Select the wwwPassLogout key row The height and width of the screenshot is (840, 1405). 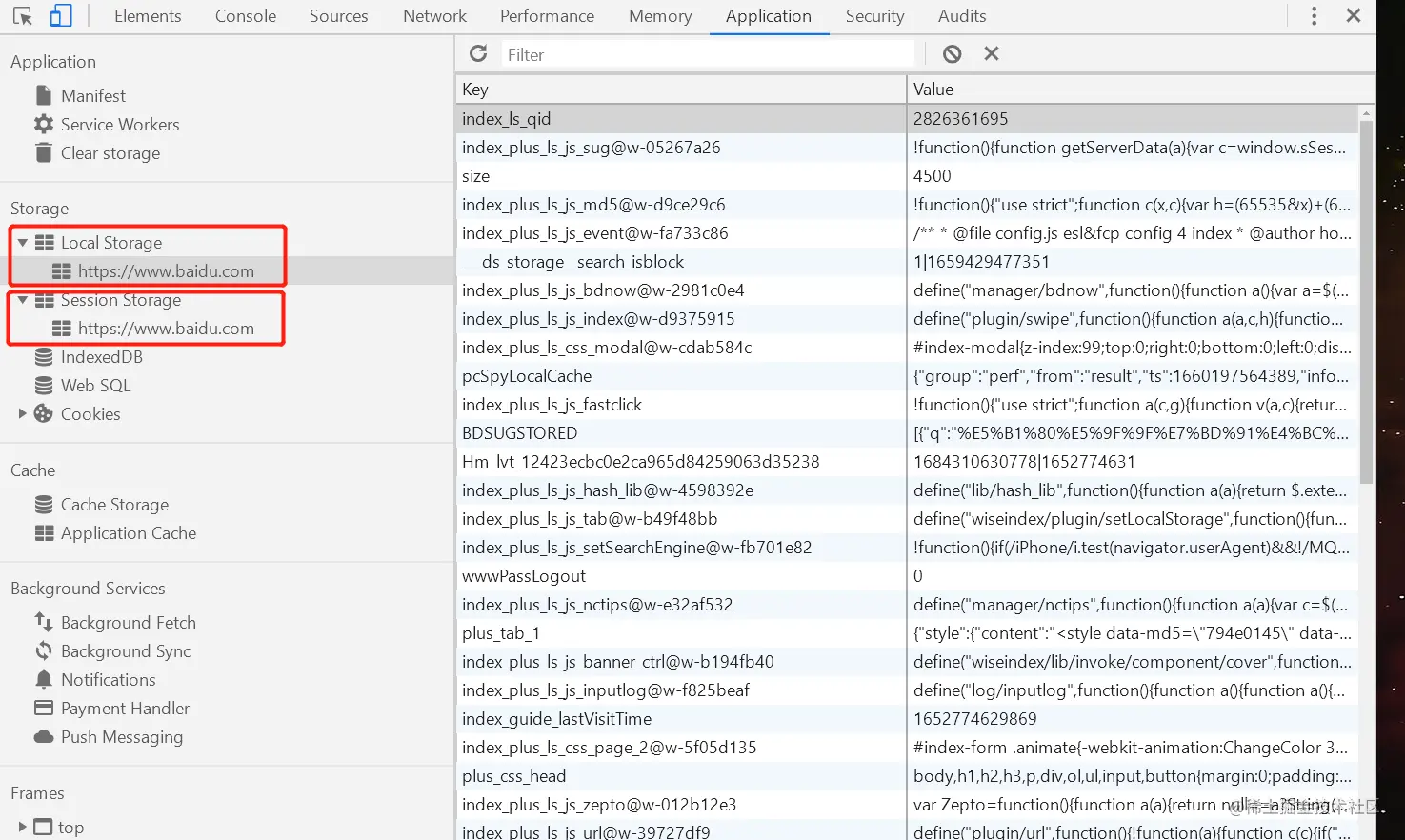tap(907, 576)
